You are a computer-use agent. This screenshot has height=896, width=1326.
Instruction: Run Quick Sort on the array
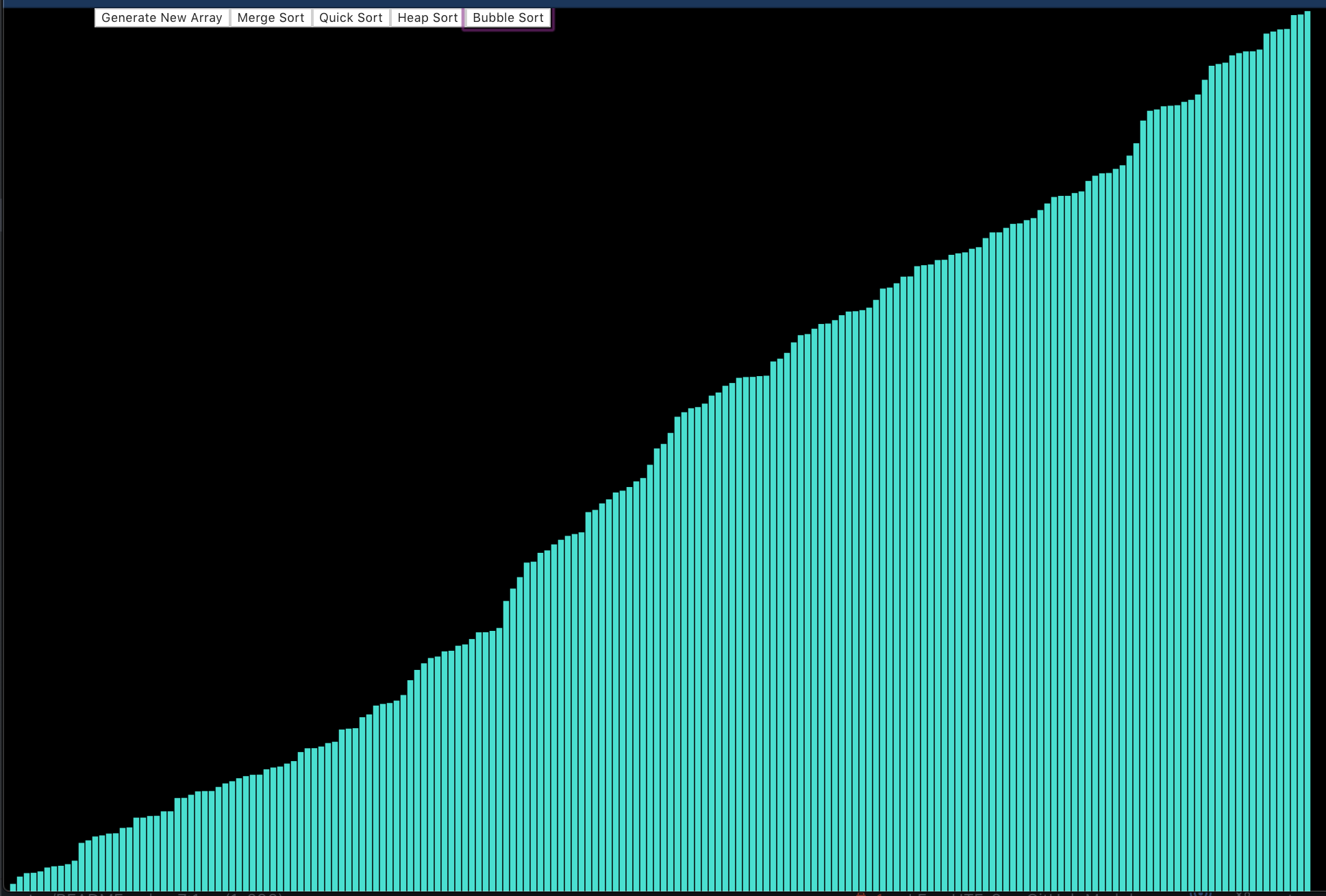[x=351, y=18]
